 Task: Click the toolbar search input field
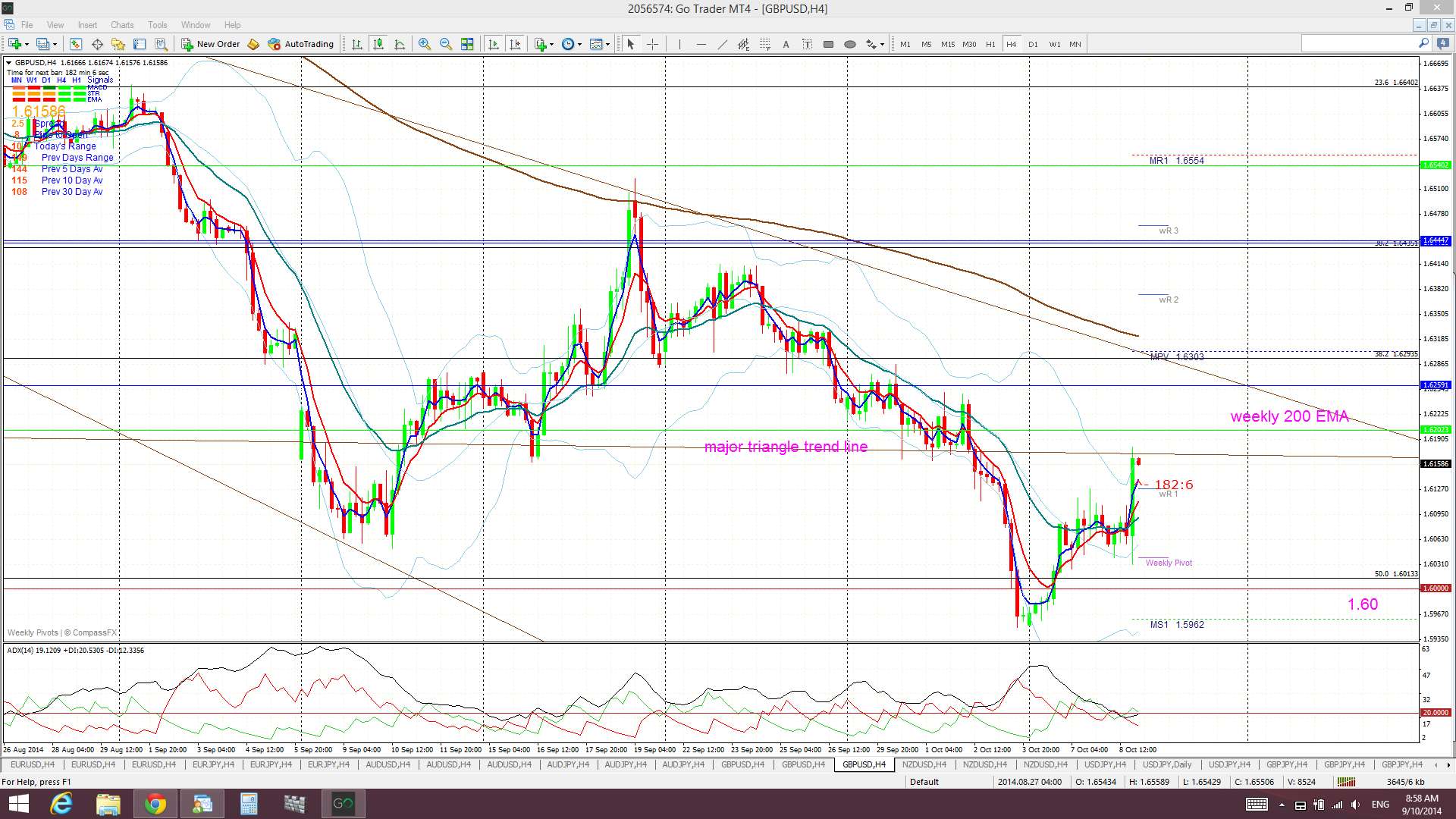coord(1357,44)
